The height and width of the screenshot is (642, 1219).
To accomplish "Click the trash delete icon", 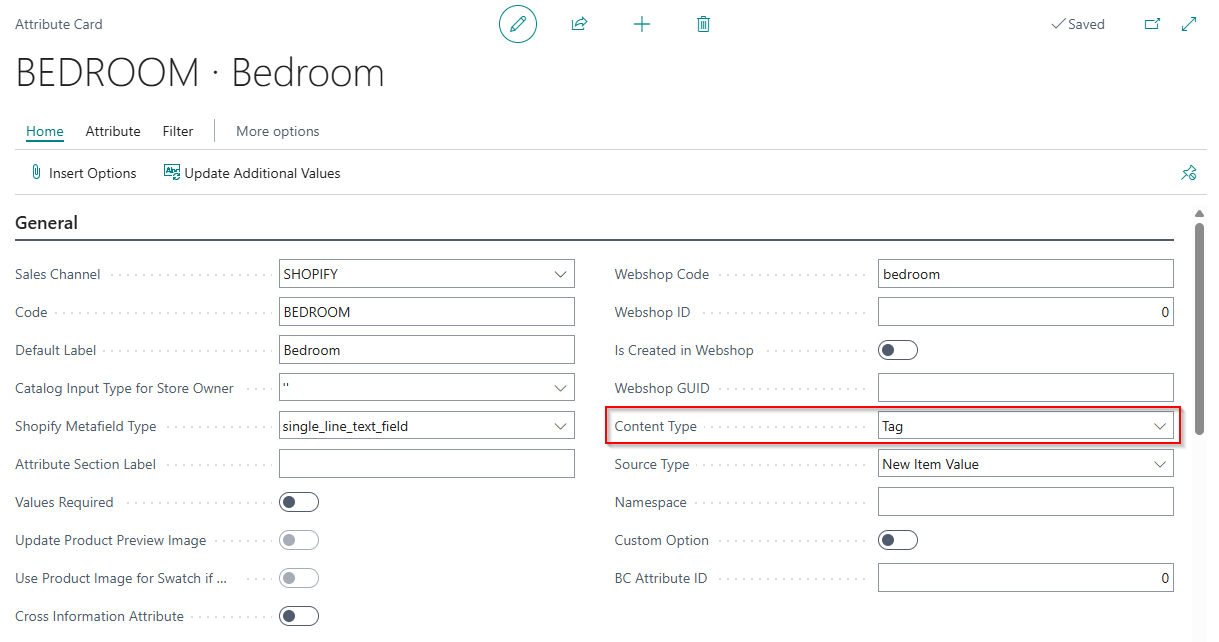I will coord(703,24).
